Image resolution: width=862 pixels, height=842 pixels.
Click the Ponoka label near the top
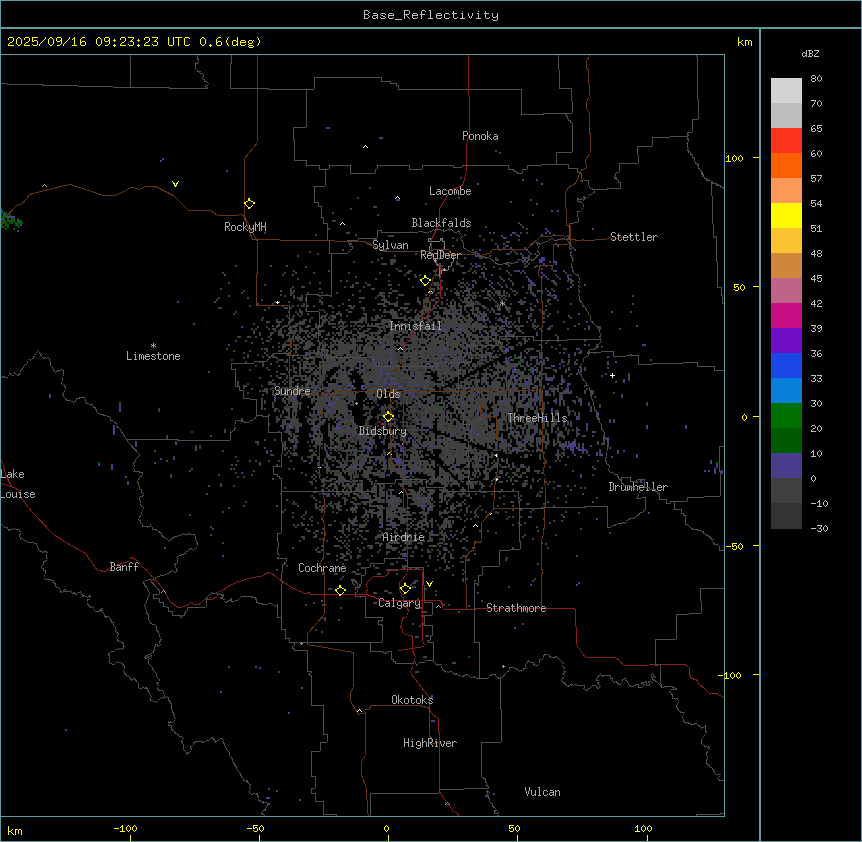pos(480,136)
